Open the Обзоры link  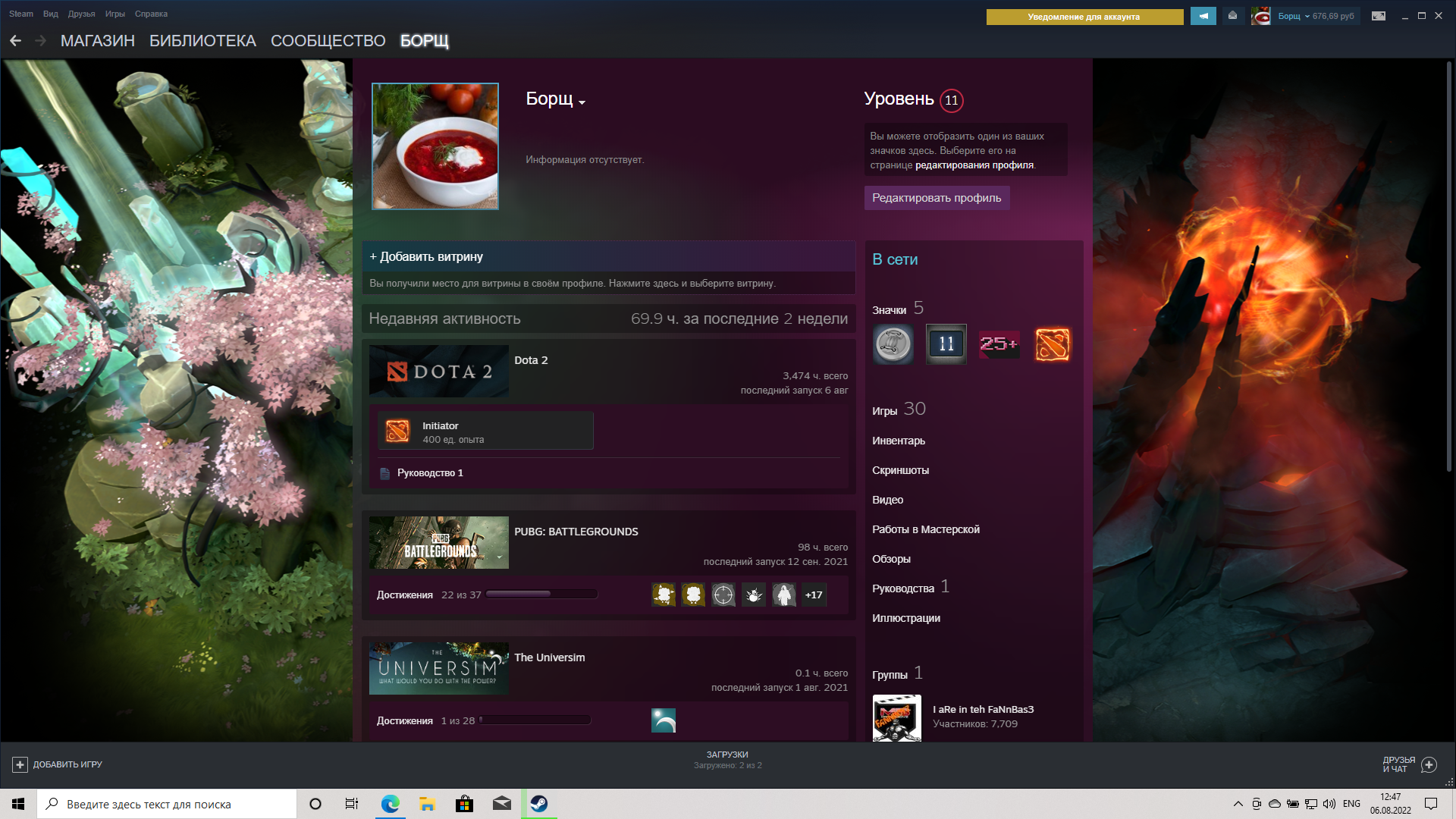pos(891,559)
